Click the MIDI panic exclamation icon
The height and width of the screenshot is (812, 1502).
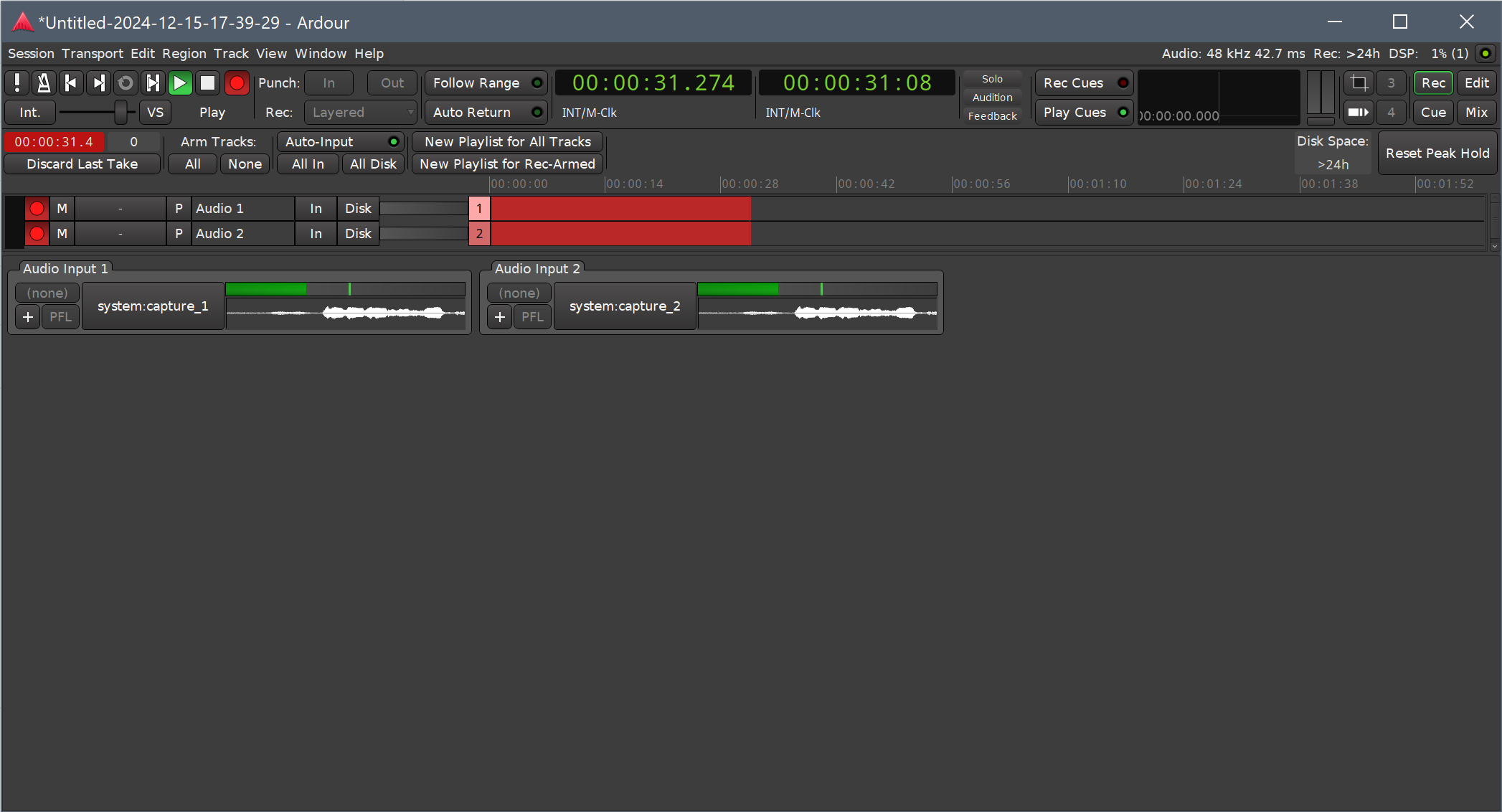click(17, 83)
